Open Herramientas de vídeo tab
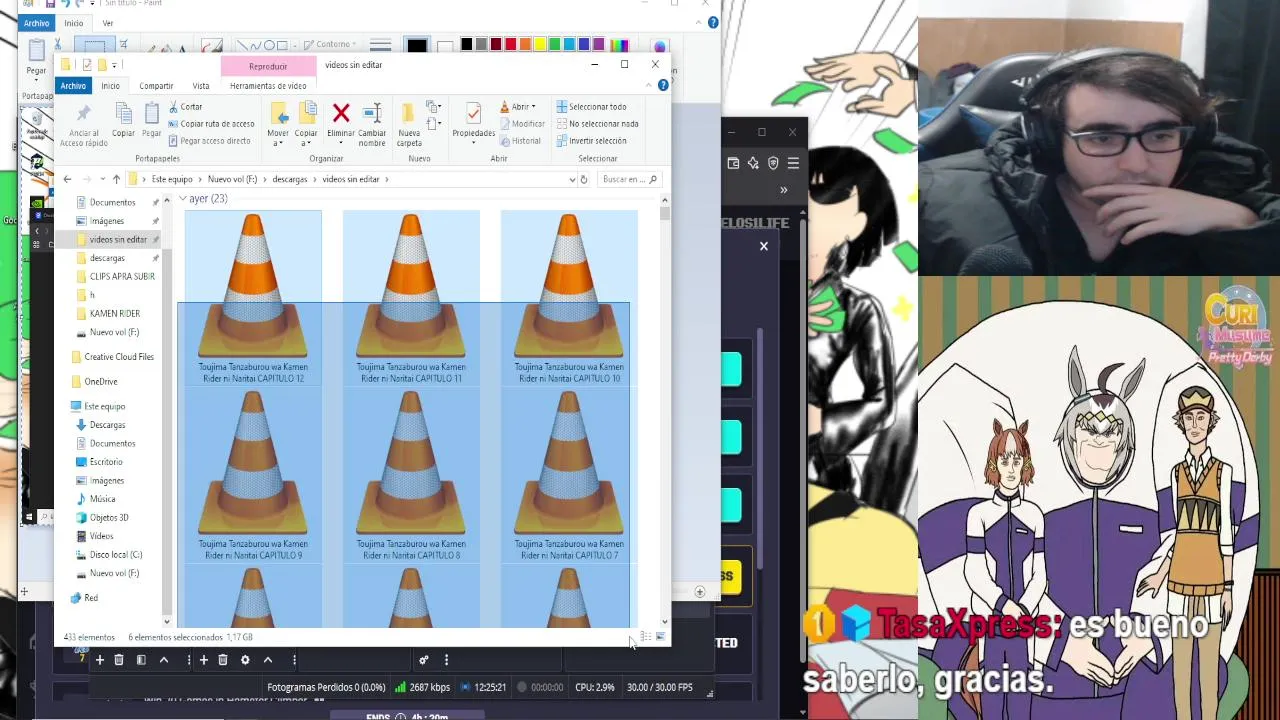 click(268, 86)
